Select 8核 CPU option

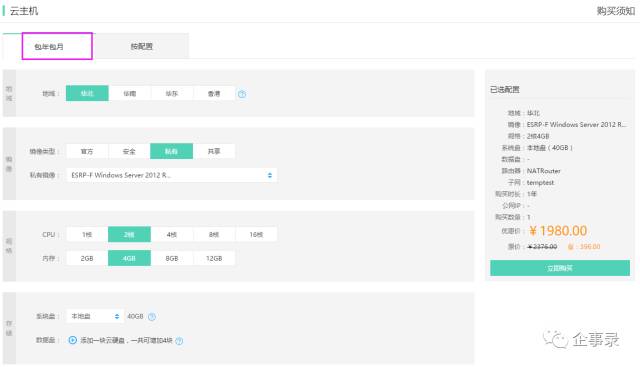click(x=214, y=234)
